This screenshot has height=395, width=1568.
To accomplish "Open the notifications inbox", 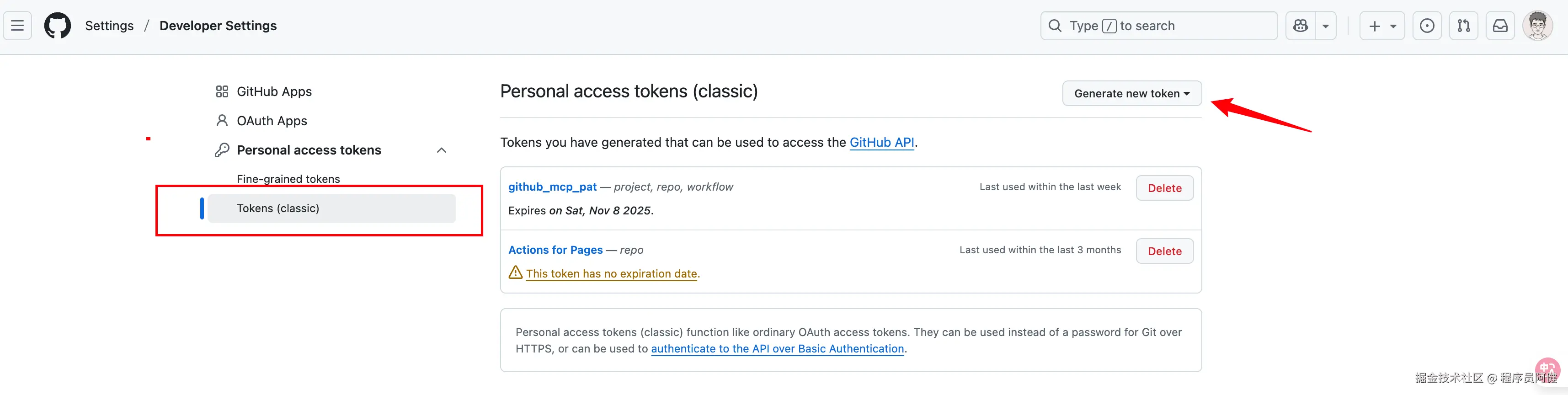I will tap(1500, 25).
